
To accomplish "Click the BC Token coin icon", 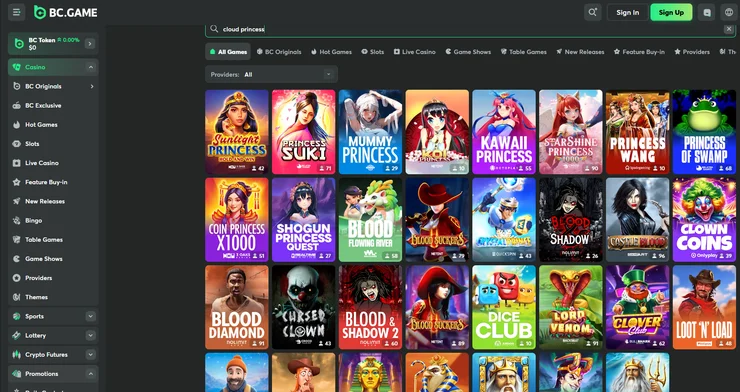I will pos(19,44).
